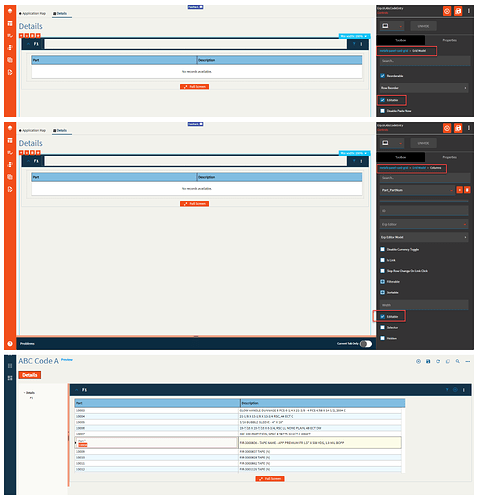The image size is (479, 500).
Task: Click the save icon in the top screenshot's panel
Action: pos(458,11)
